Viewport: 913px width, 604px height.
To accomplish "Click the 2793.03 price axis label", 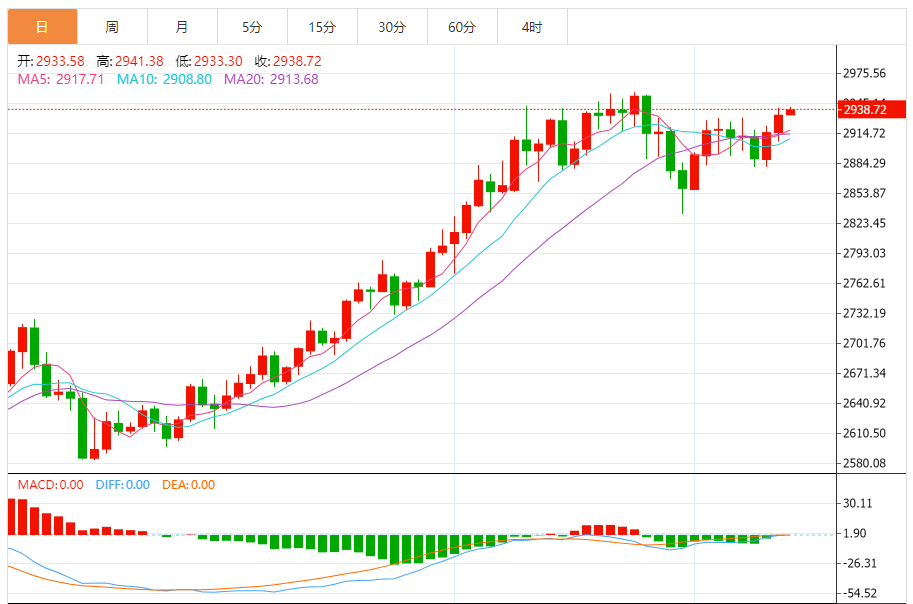I will (865, 253).
